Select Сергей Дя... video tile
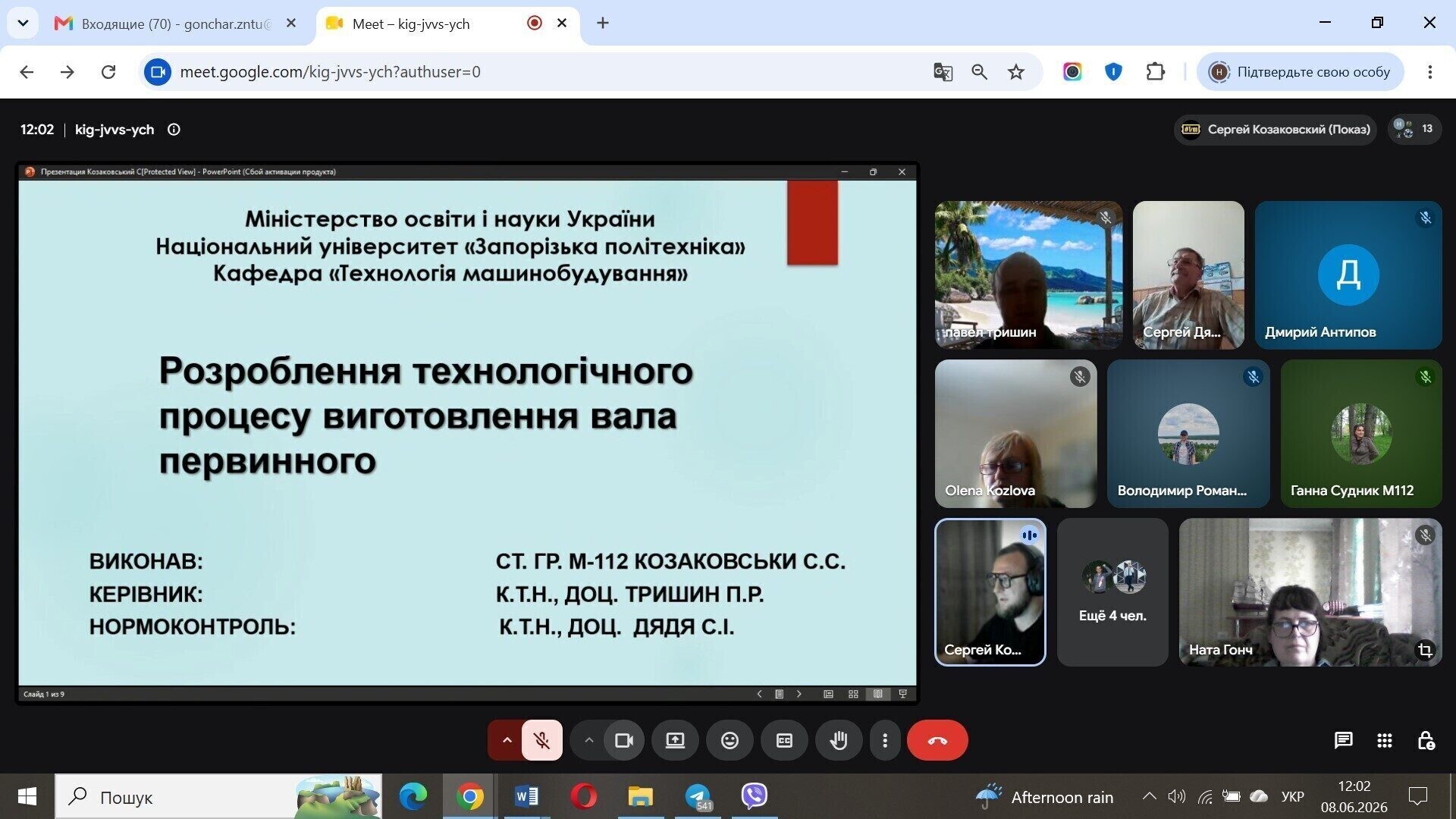 coord(1188,275)
